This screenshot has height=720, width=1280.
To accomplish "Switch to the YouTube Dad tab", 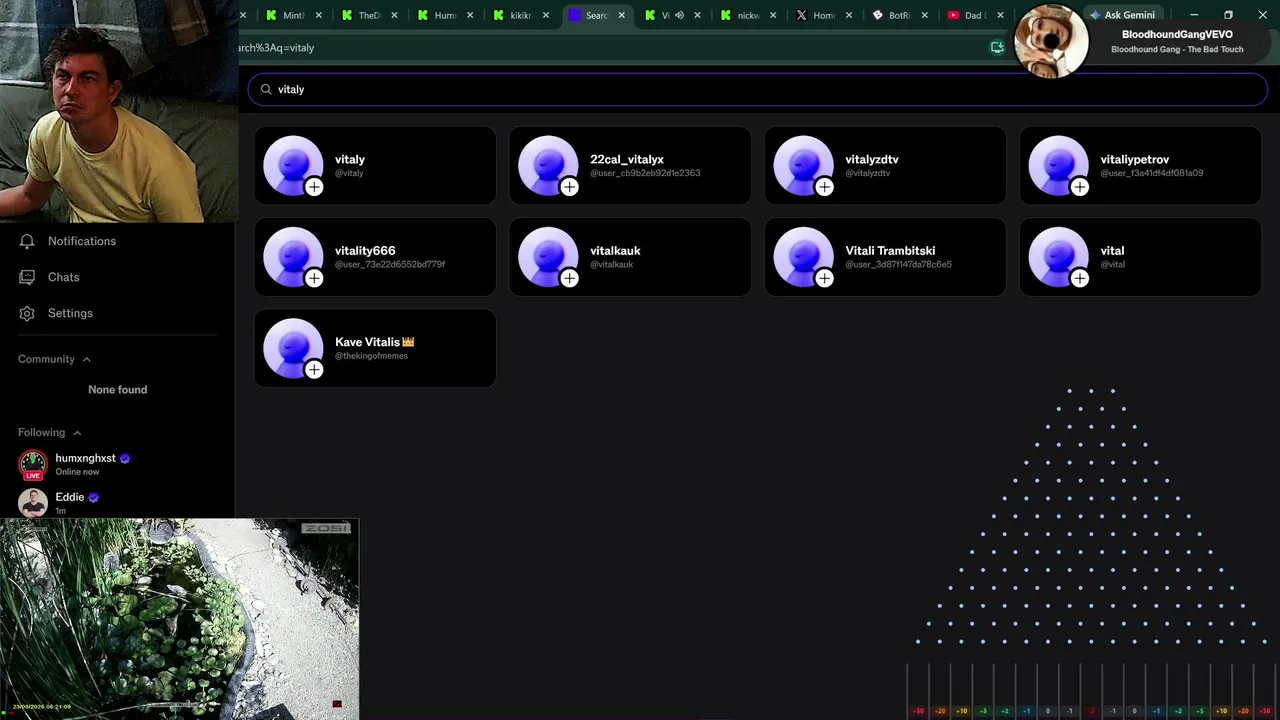I will coord(972,15).
